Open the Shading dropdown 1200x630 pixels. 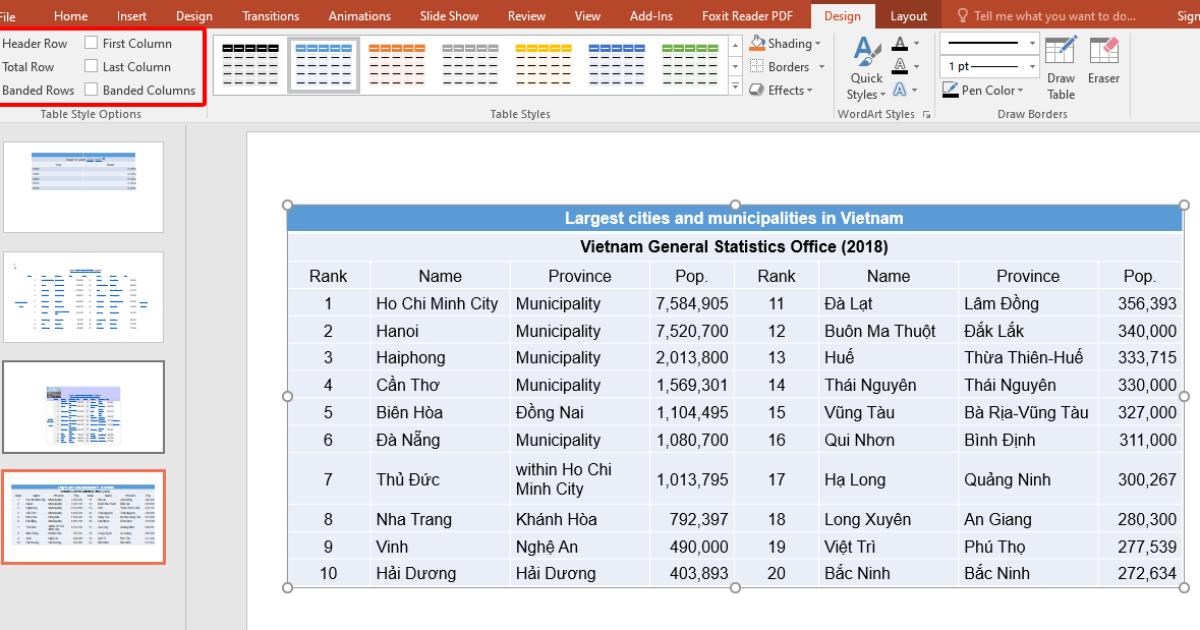pyautogui.click(x=786, y=43)
